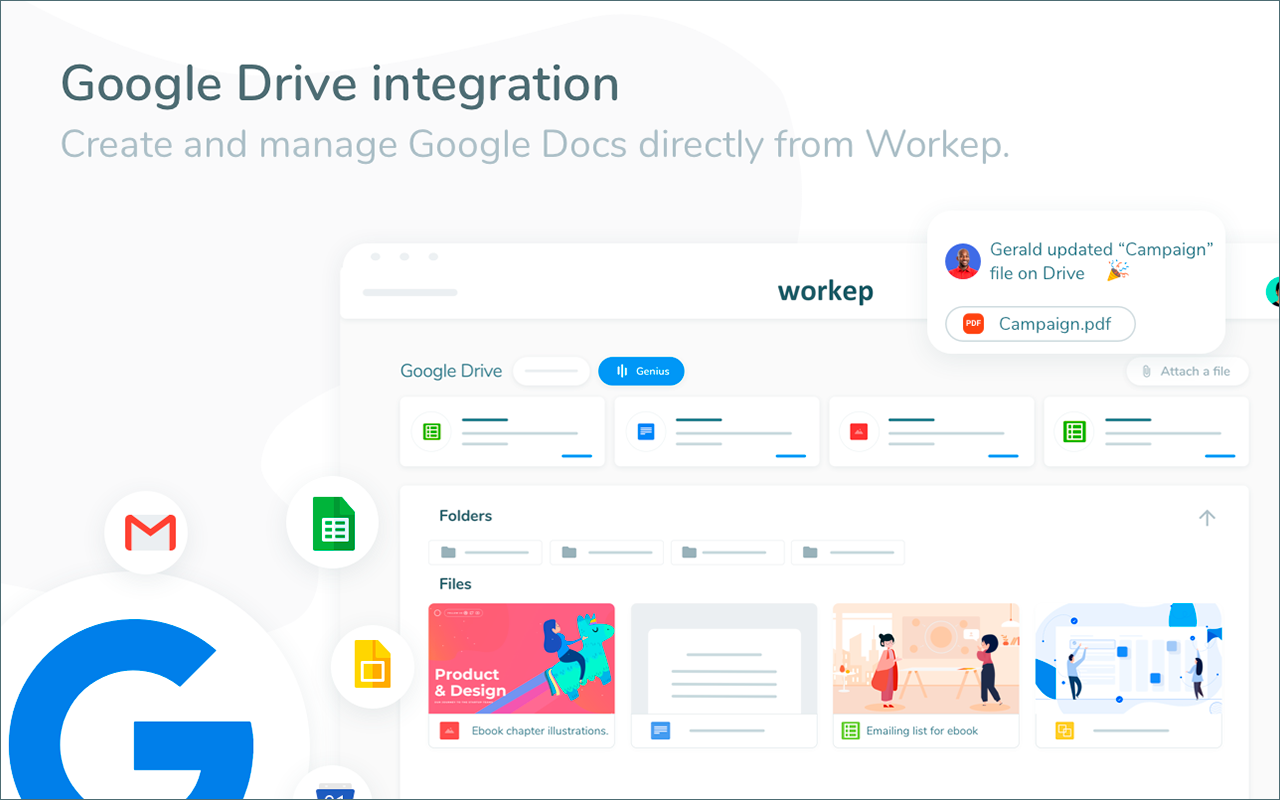This screenshot has height=800, width=1280.
Task: Click the gray search bar placeholder in header
Action: (410, 293)
